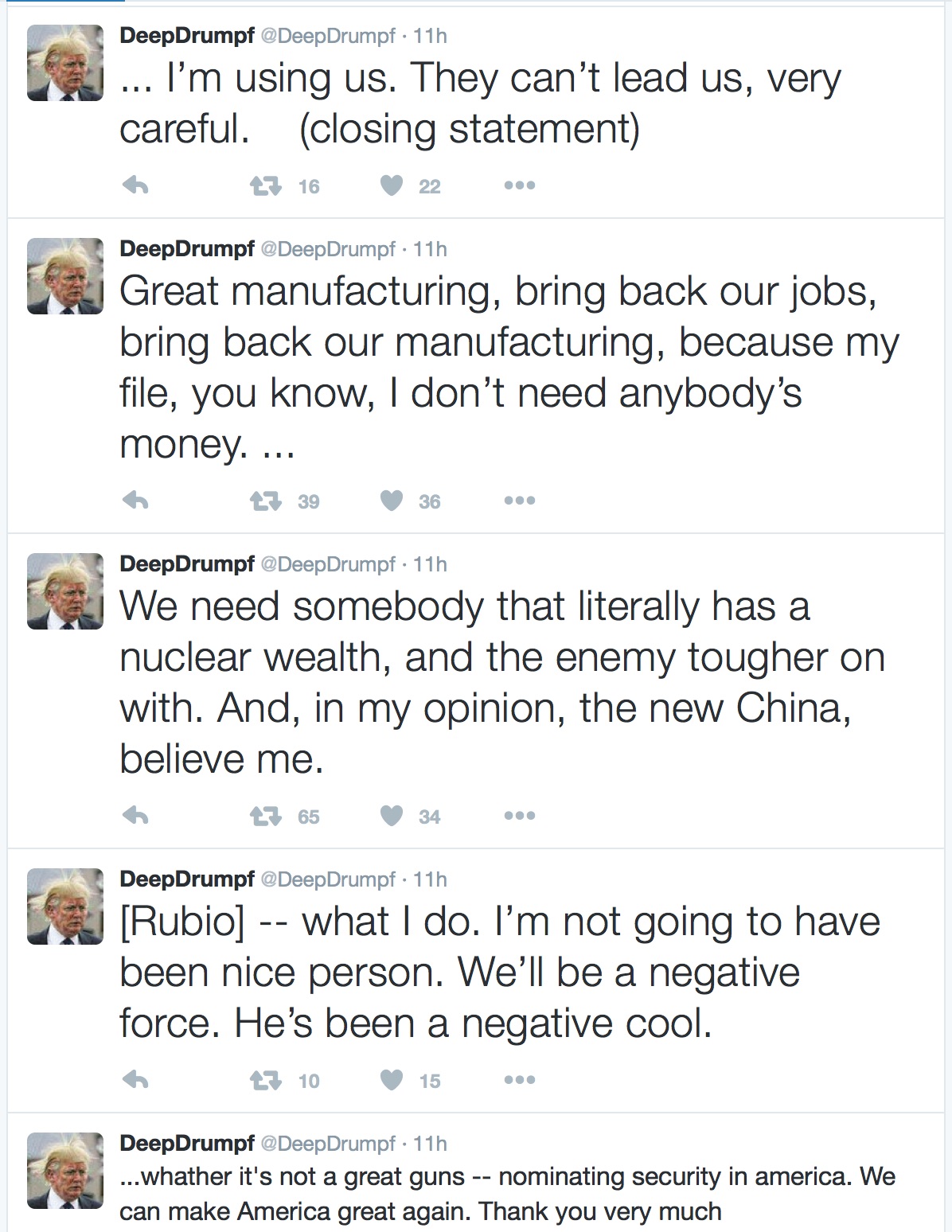Retweet the nuclear wealth tweet

click(x=266, y=817)
